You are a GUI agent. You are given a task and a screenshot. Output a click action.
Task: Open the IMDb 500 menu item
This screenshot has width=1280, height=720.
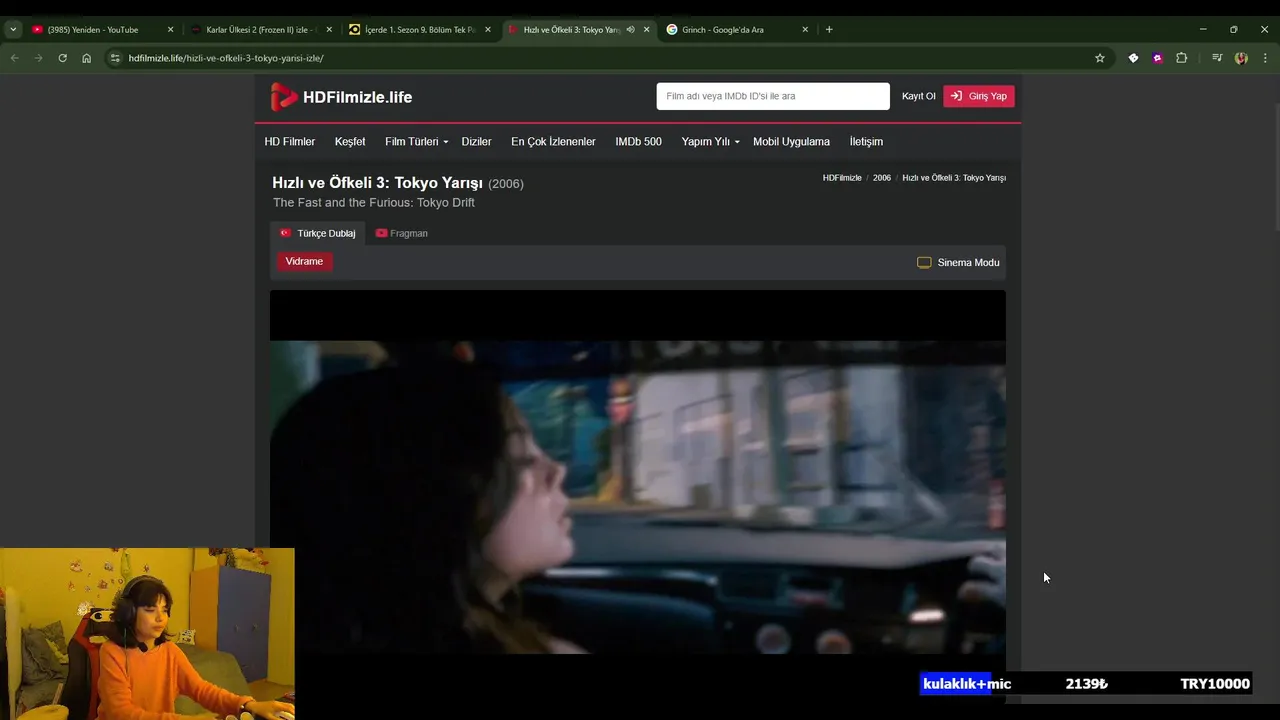tap(638, 142)
